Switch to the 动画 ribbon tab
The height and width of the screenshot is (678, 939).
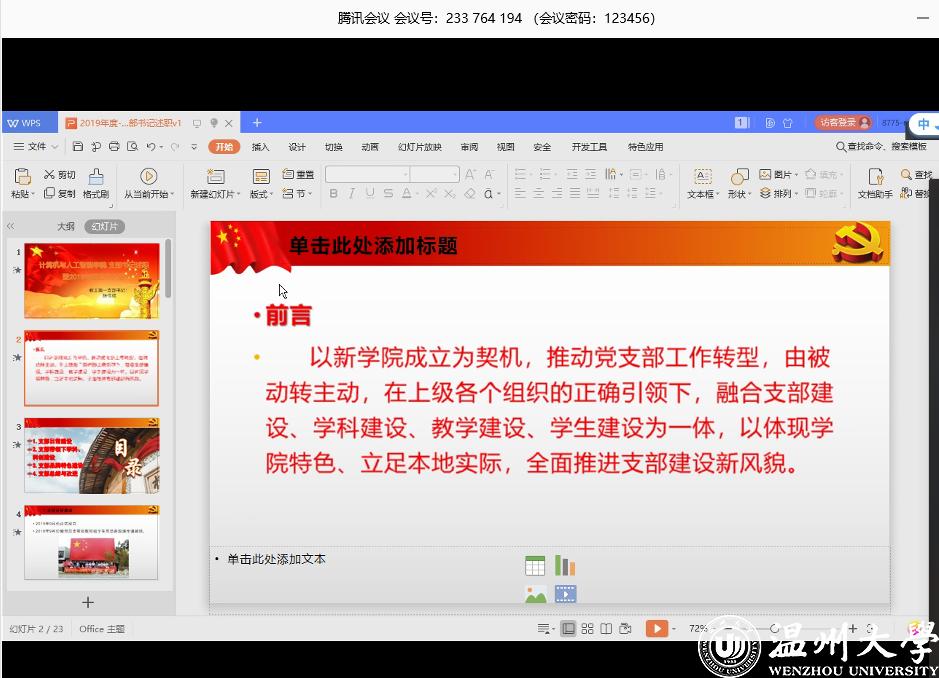pyautogui.click(x=370, y=147)
